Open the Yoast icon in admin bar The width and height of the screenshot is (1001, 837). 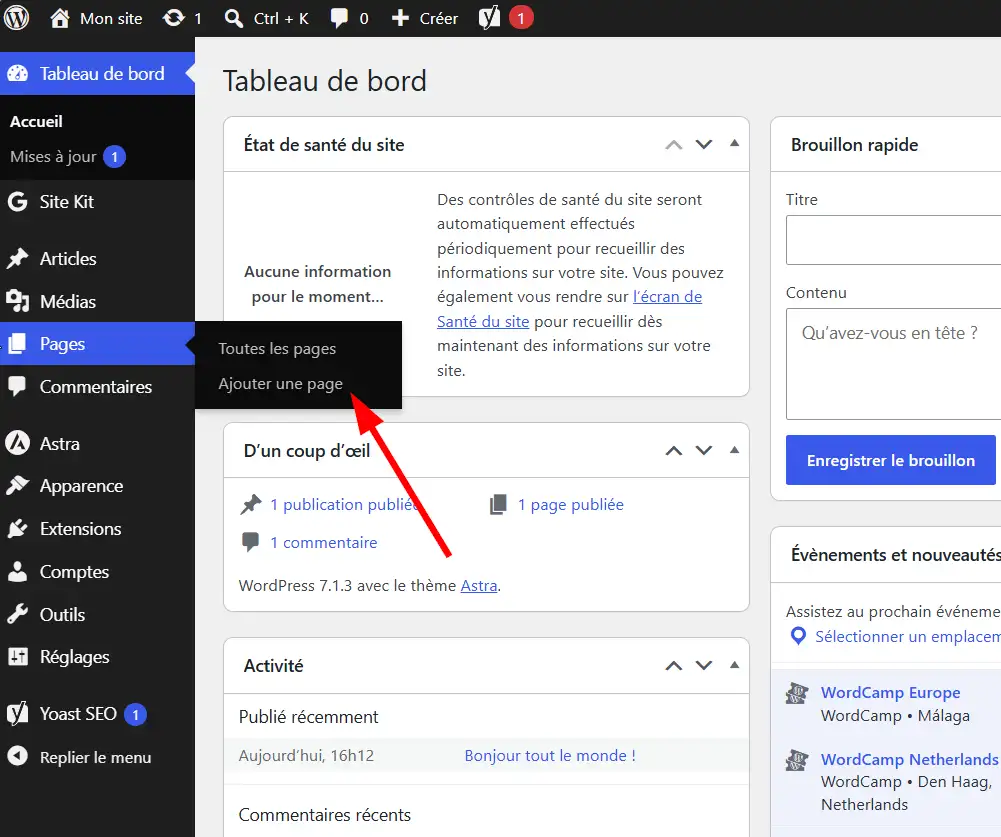[489, 18]
